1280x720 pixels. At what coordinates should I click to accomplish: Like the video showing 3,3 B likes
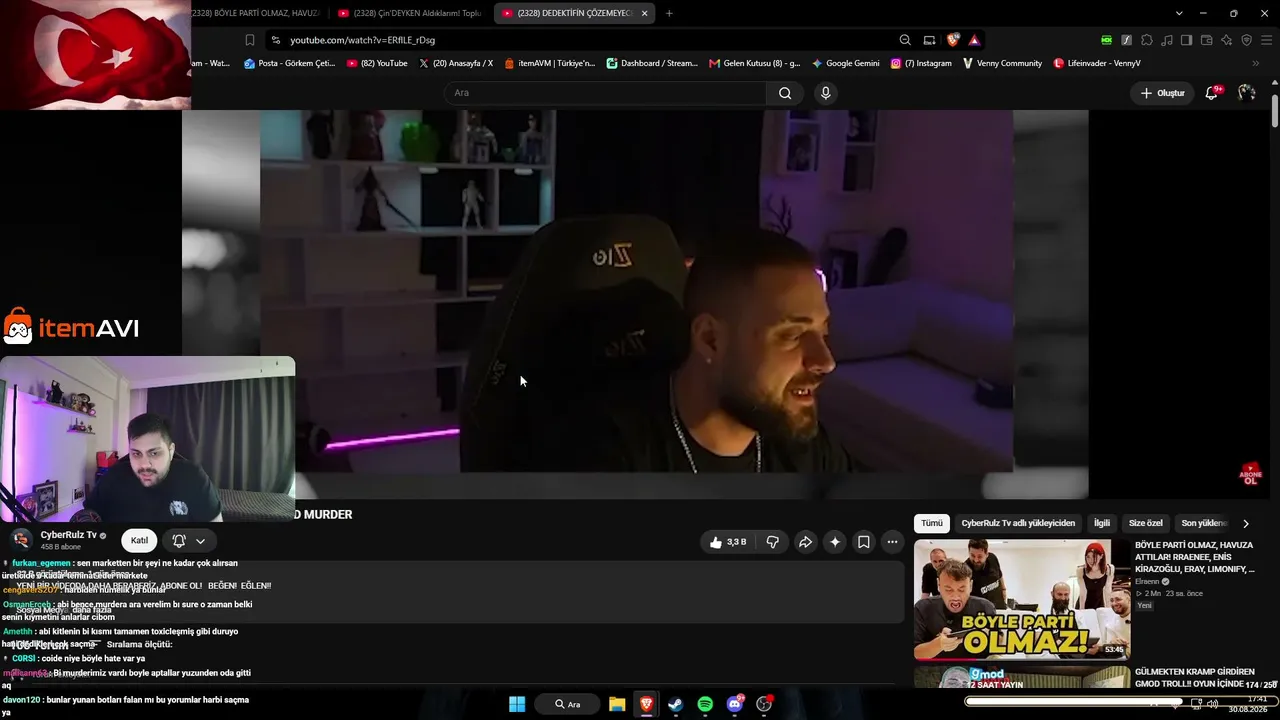728,542
